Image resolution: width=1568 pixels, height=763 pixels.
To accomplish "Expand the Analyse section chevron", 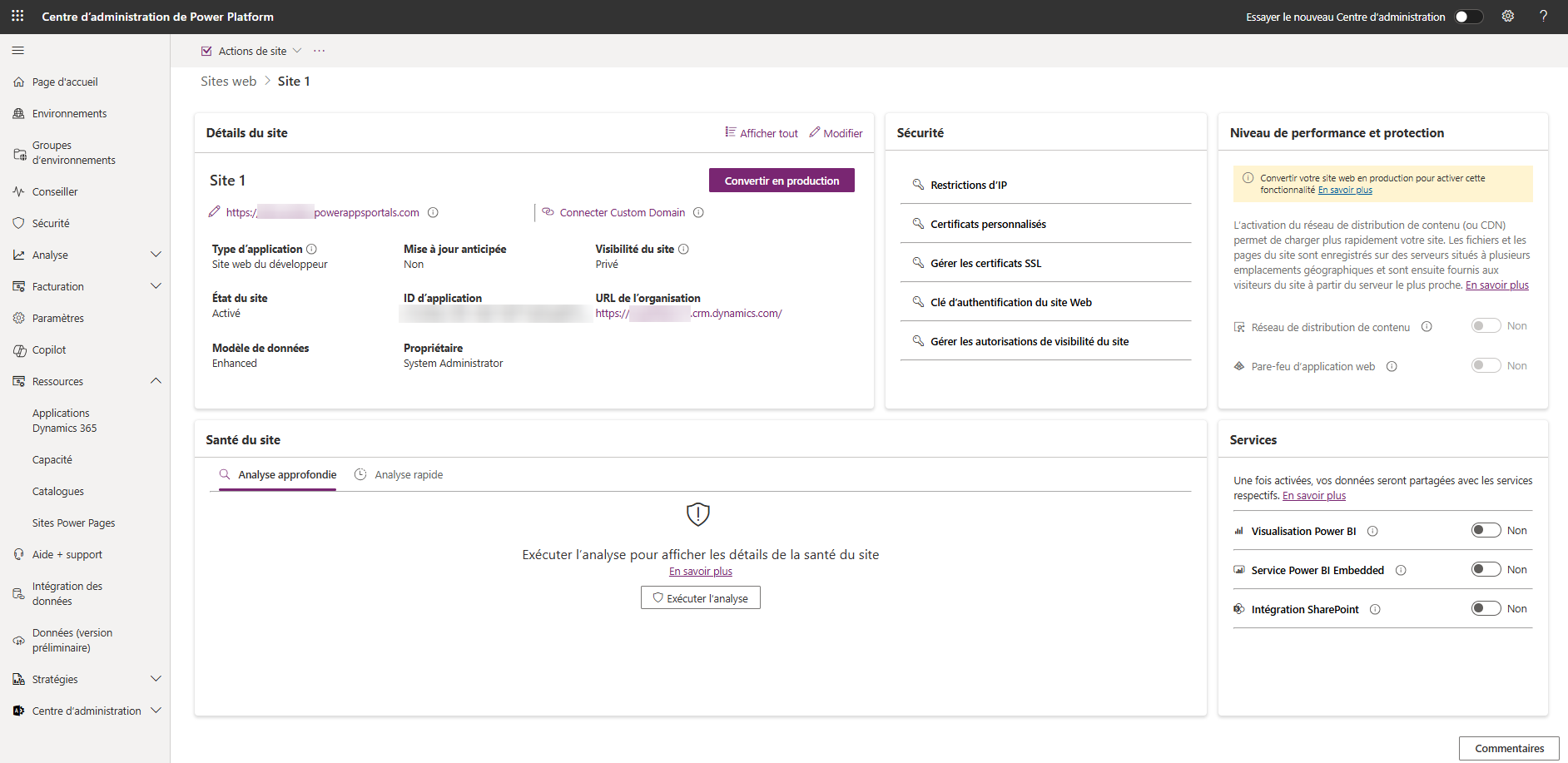I will (x=156, y=255).
